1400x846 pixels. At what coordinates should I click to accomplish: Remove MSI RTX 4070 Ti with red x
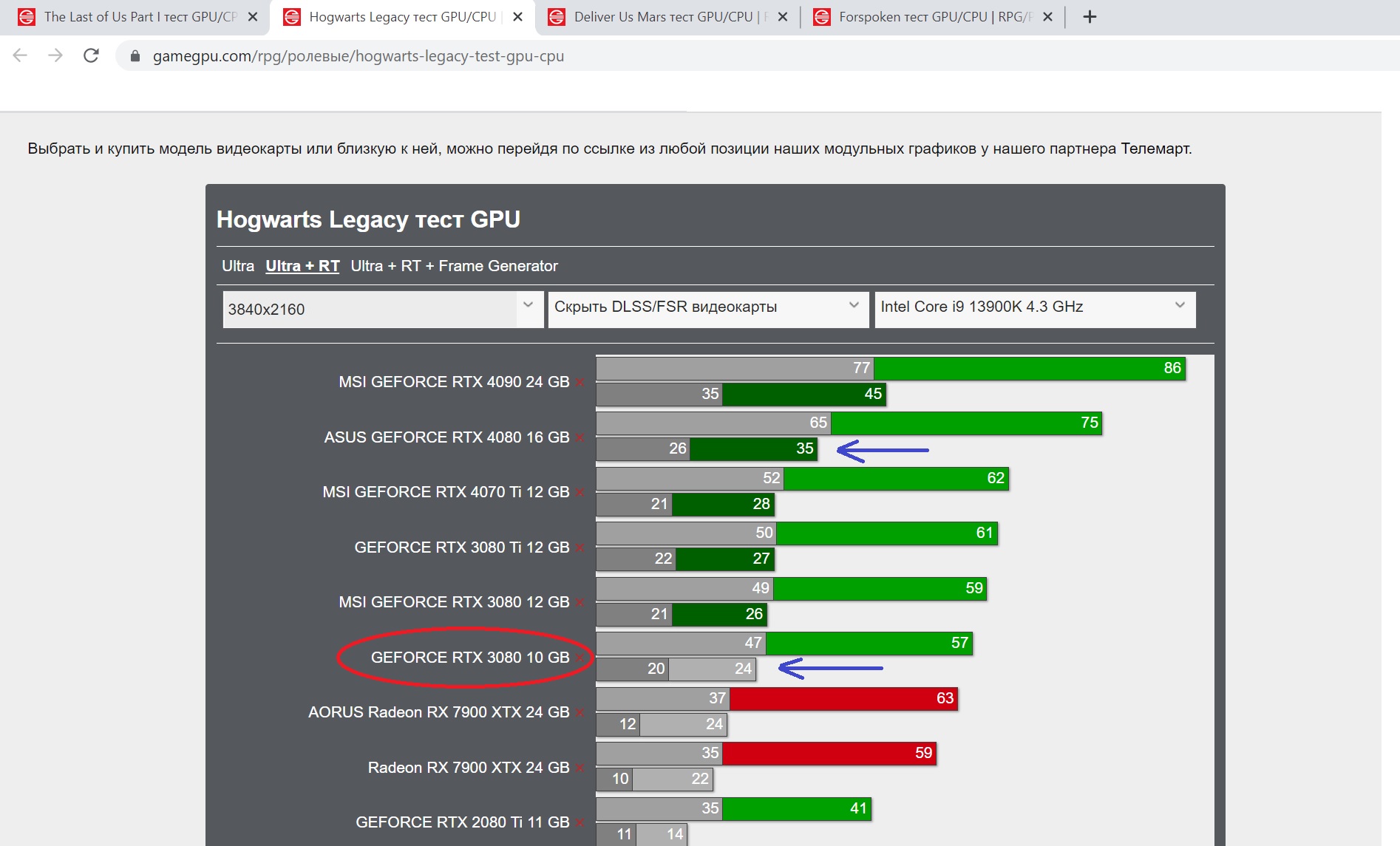(x=580, y=493)
